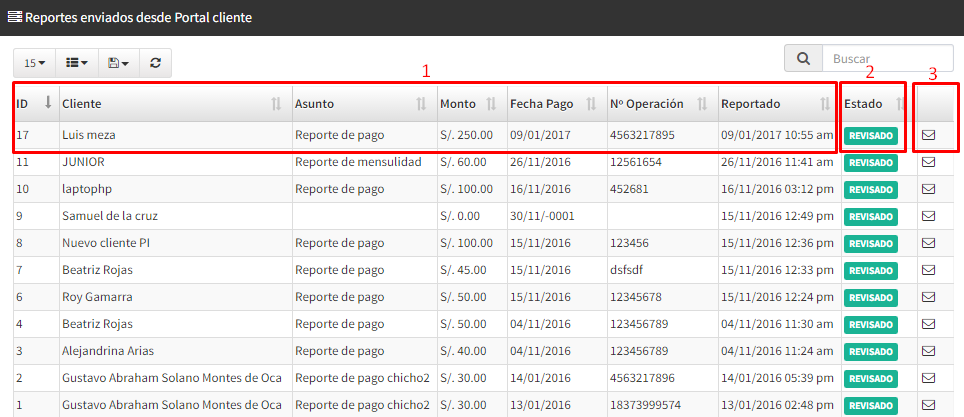Viewport: 964px width, 417px height.
Task: Click the search magnifier icon
Action: click(x=803, y=59)
